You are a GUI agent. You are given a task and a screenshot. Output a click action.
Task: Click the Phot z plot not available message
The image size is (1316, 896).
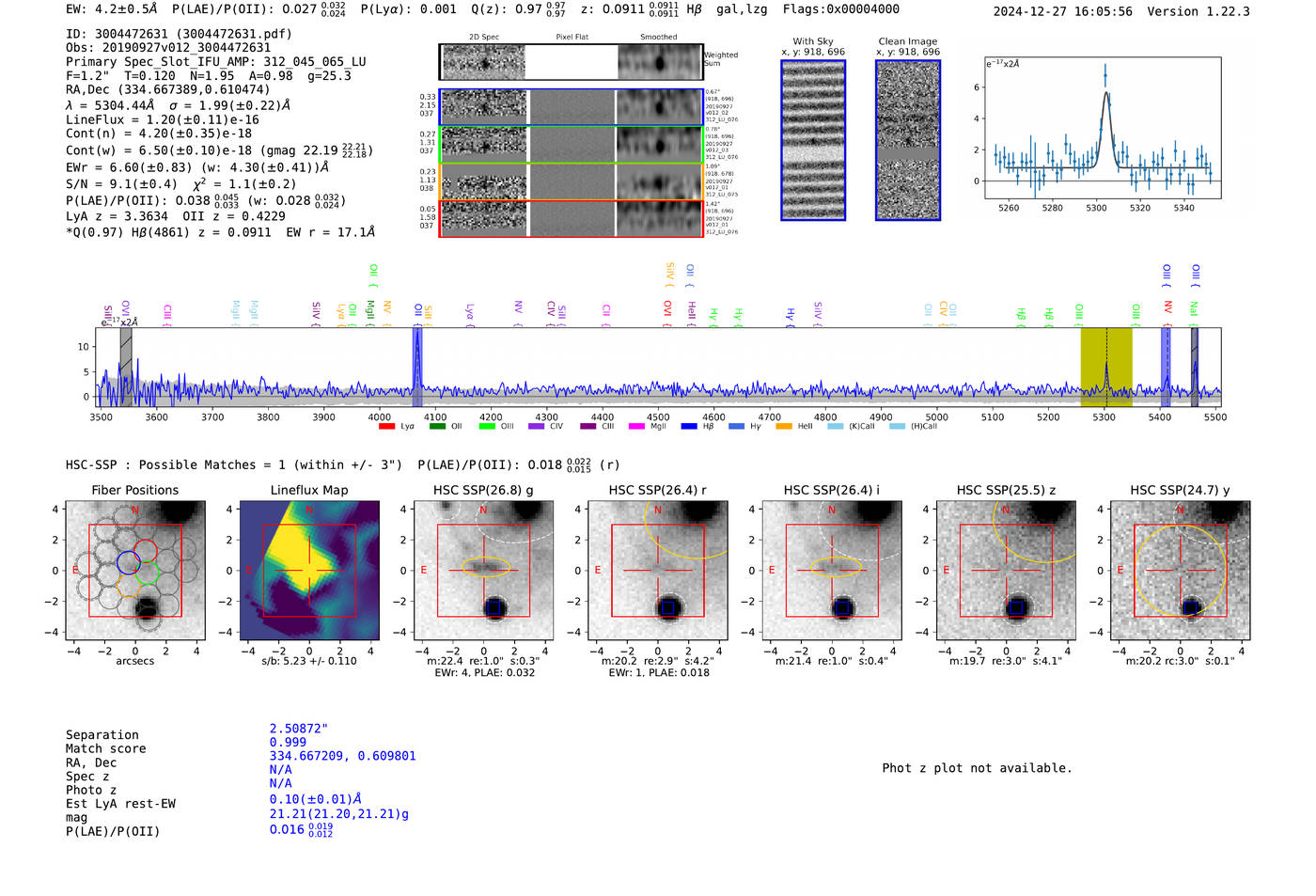coord(977,768)
